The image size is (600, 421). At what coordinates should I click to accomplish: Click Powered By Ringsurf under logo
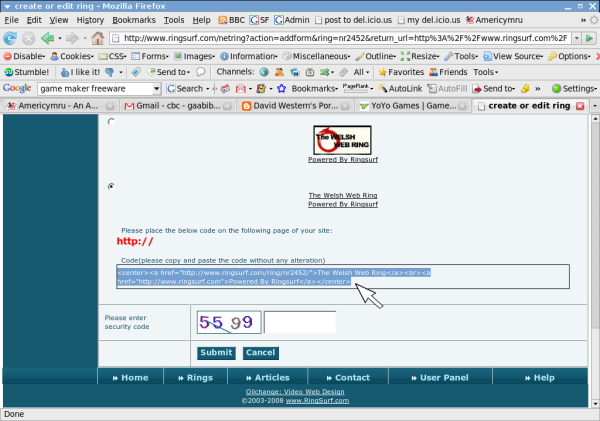343,160
